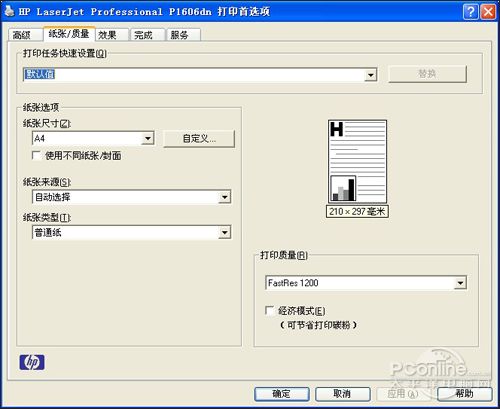Select the 纸张/质量 tab
Viewport: 500px width, 409px height.
(x=69, y=33)
